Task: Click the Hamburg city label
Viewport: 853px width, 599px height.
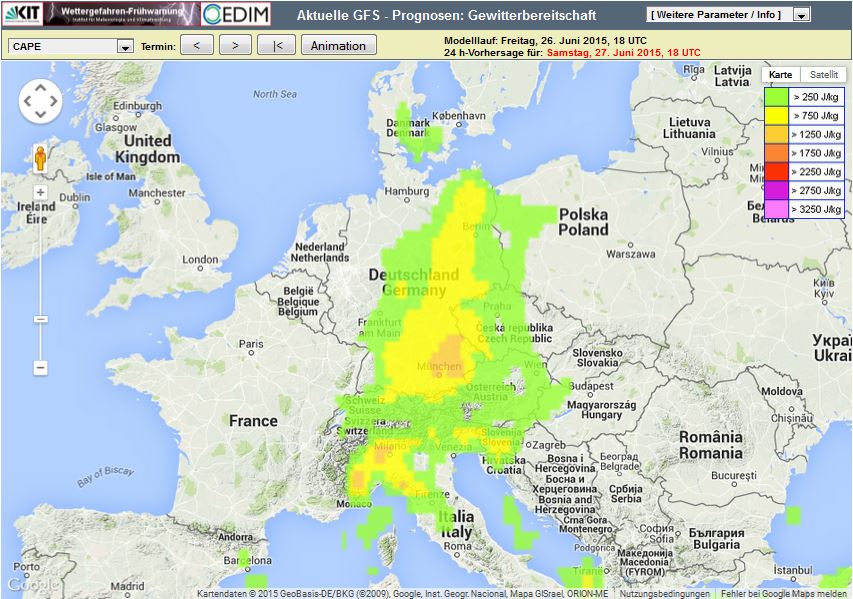Action: (x=407, y=191)
